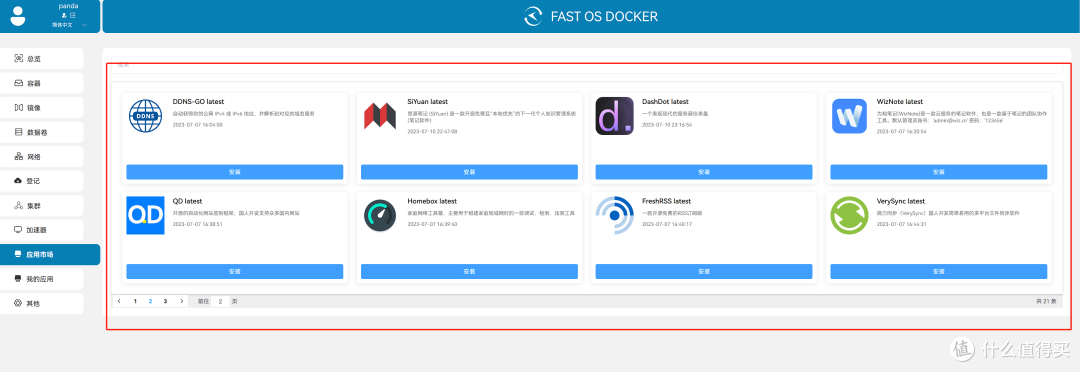1080x372 pixels.
Task: Click the SiYuan latest title
Action: click(x=428, y=101)
